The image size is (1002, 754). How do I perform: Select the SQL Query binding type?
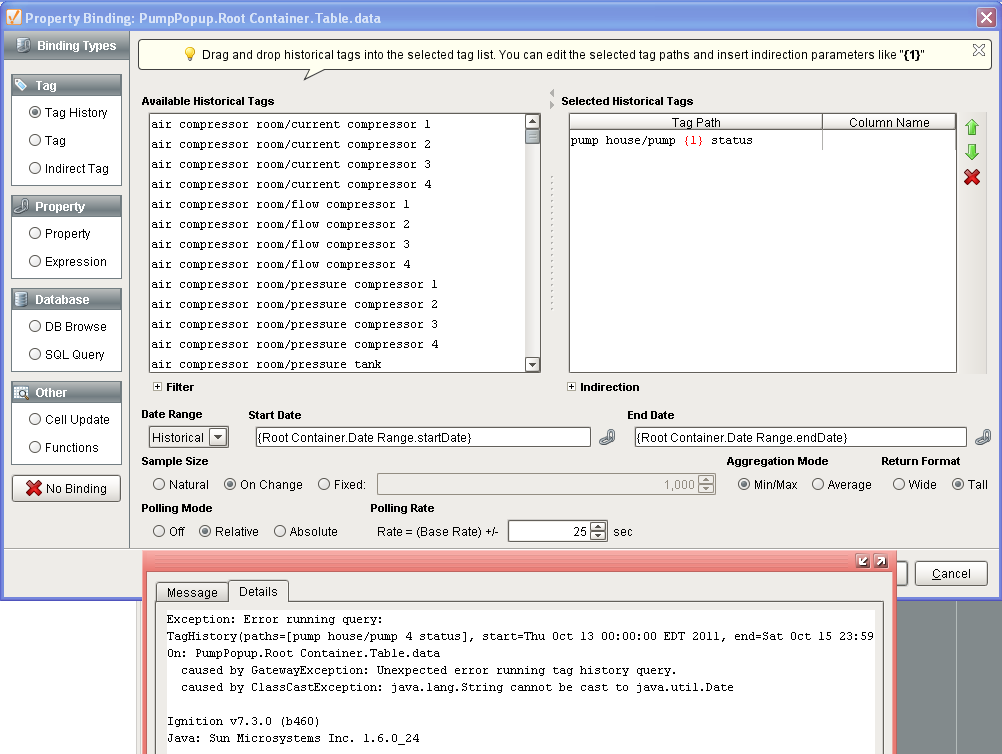66,355
